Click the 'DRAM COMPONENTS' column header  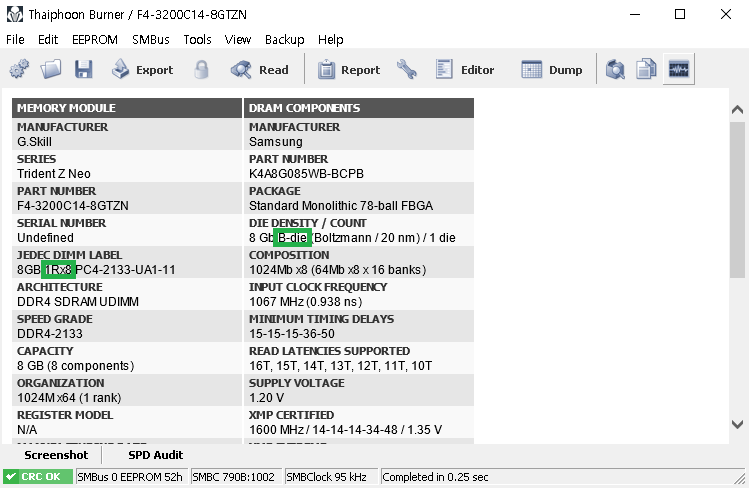[359, 108]
